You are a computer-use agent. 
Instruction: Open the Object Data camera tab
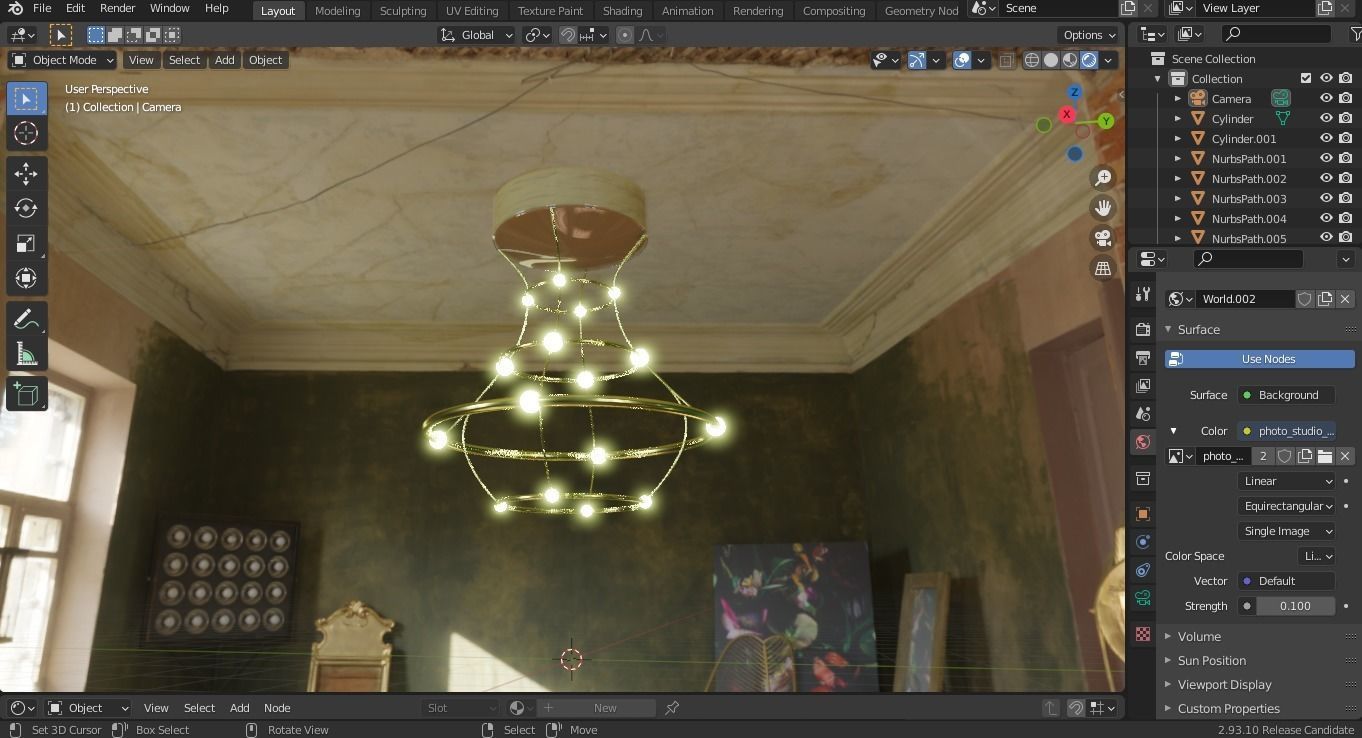click(1143, 598)
